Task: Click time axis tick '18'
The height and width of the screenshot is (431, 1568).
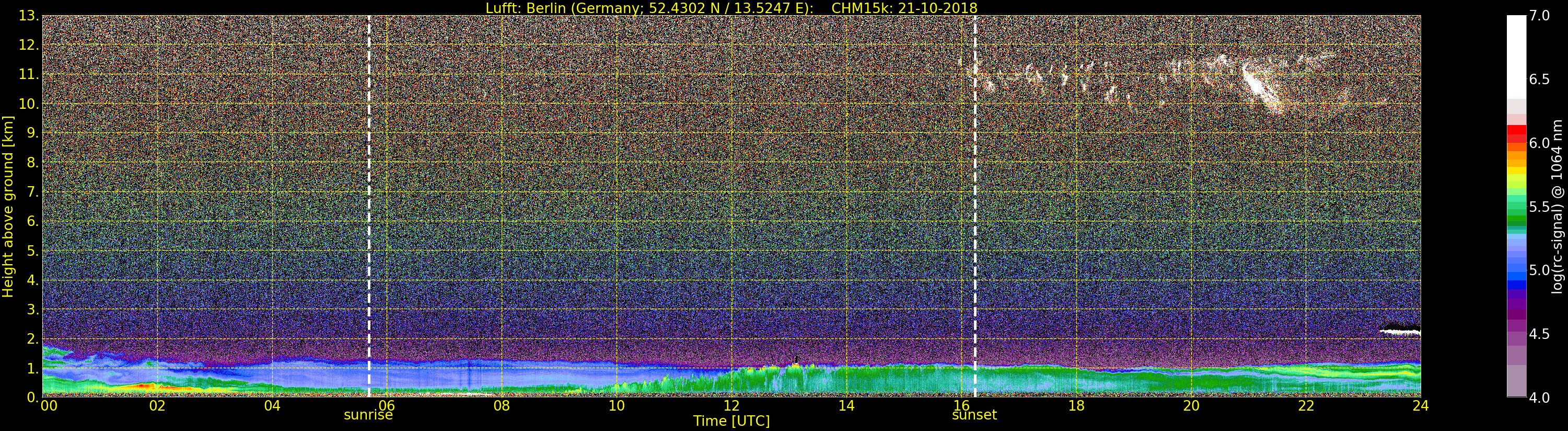Action: coord(1076,406)
